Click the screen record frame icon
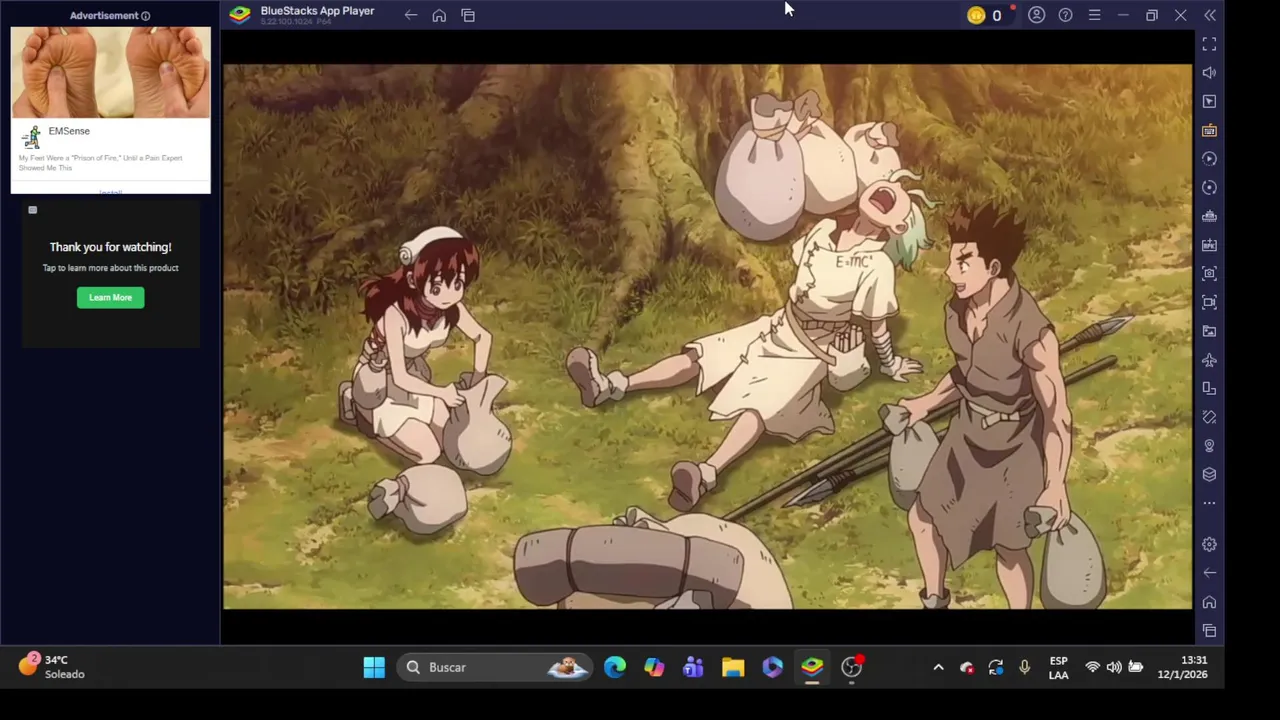The height and width of the screenshot is (720, 1280). pos(1209,302)
